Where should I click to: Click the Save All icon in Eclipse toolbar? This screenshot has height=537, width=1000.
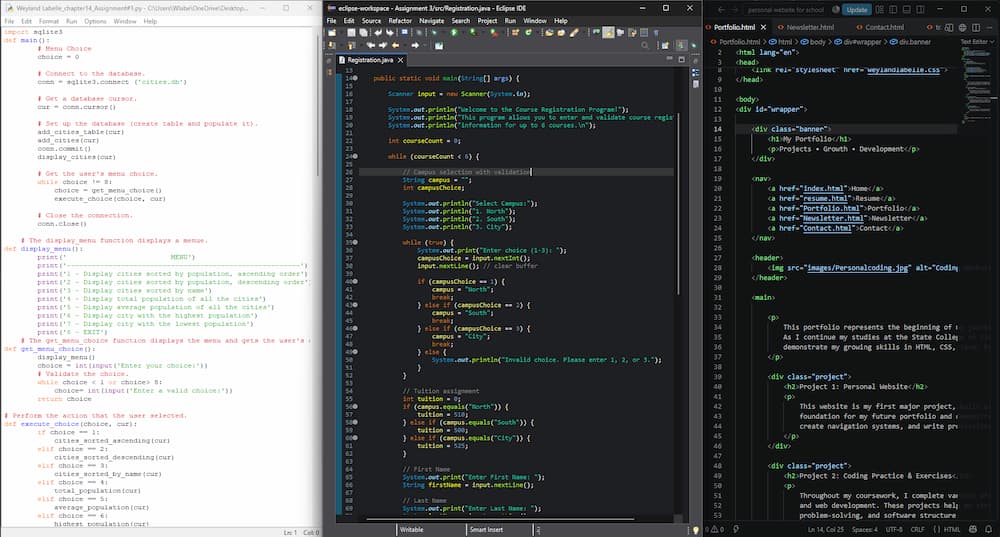(x=363, y=33)
